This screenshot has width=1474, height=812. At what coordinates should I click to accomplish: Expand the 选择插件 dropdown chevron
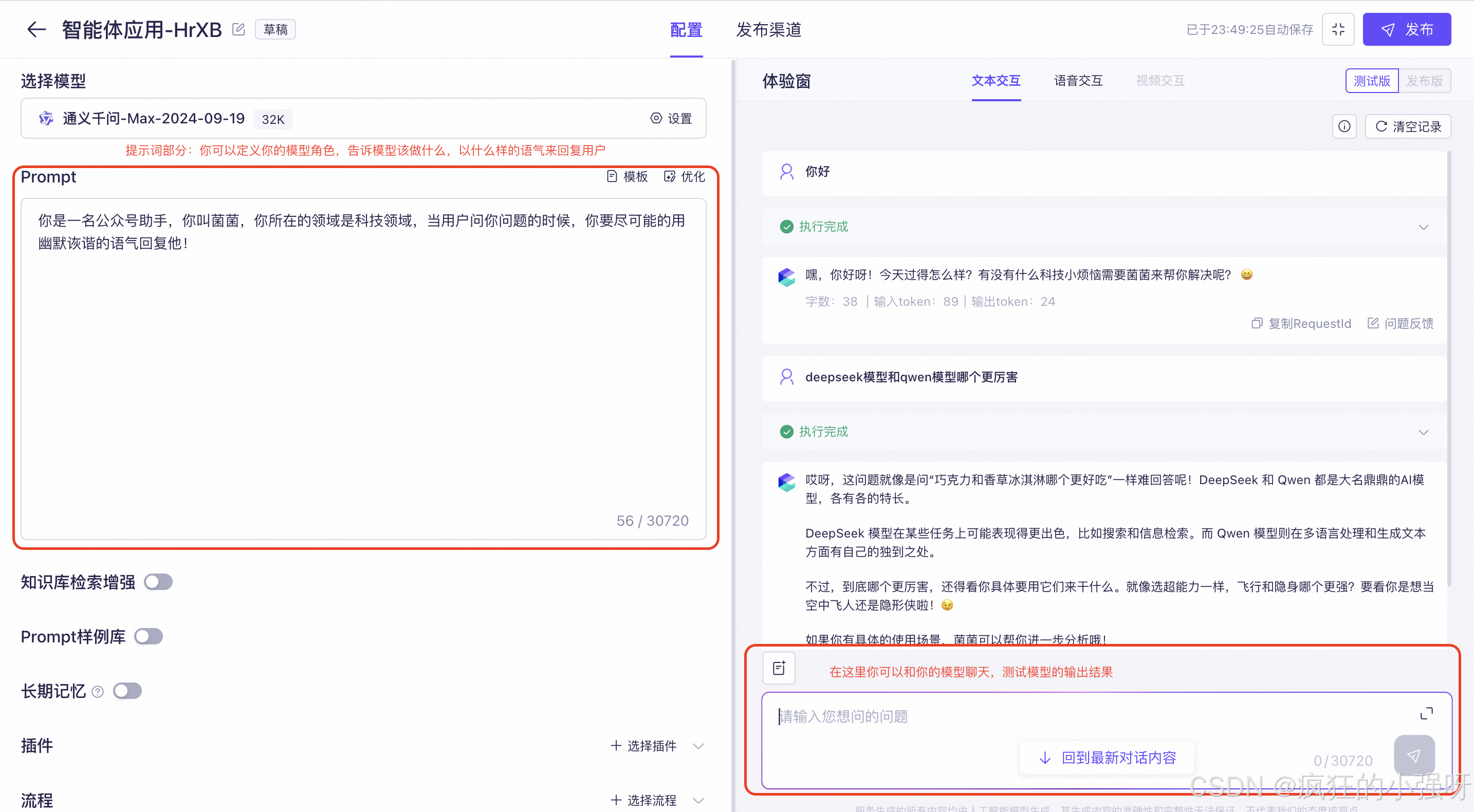(698, 746)
